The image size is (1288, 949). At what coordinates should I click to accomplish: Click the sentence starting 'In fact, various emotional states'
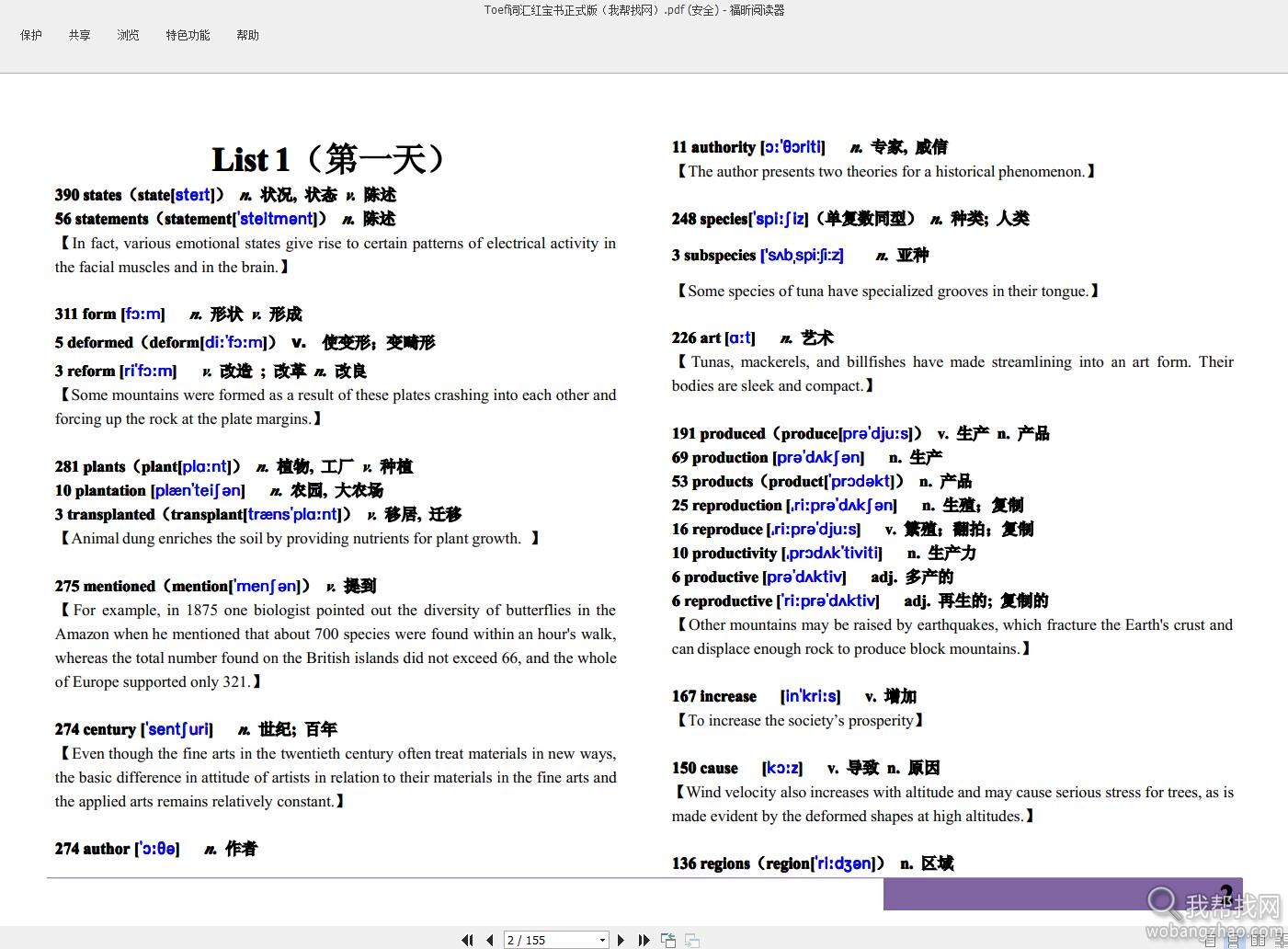click(336, 256)
